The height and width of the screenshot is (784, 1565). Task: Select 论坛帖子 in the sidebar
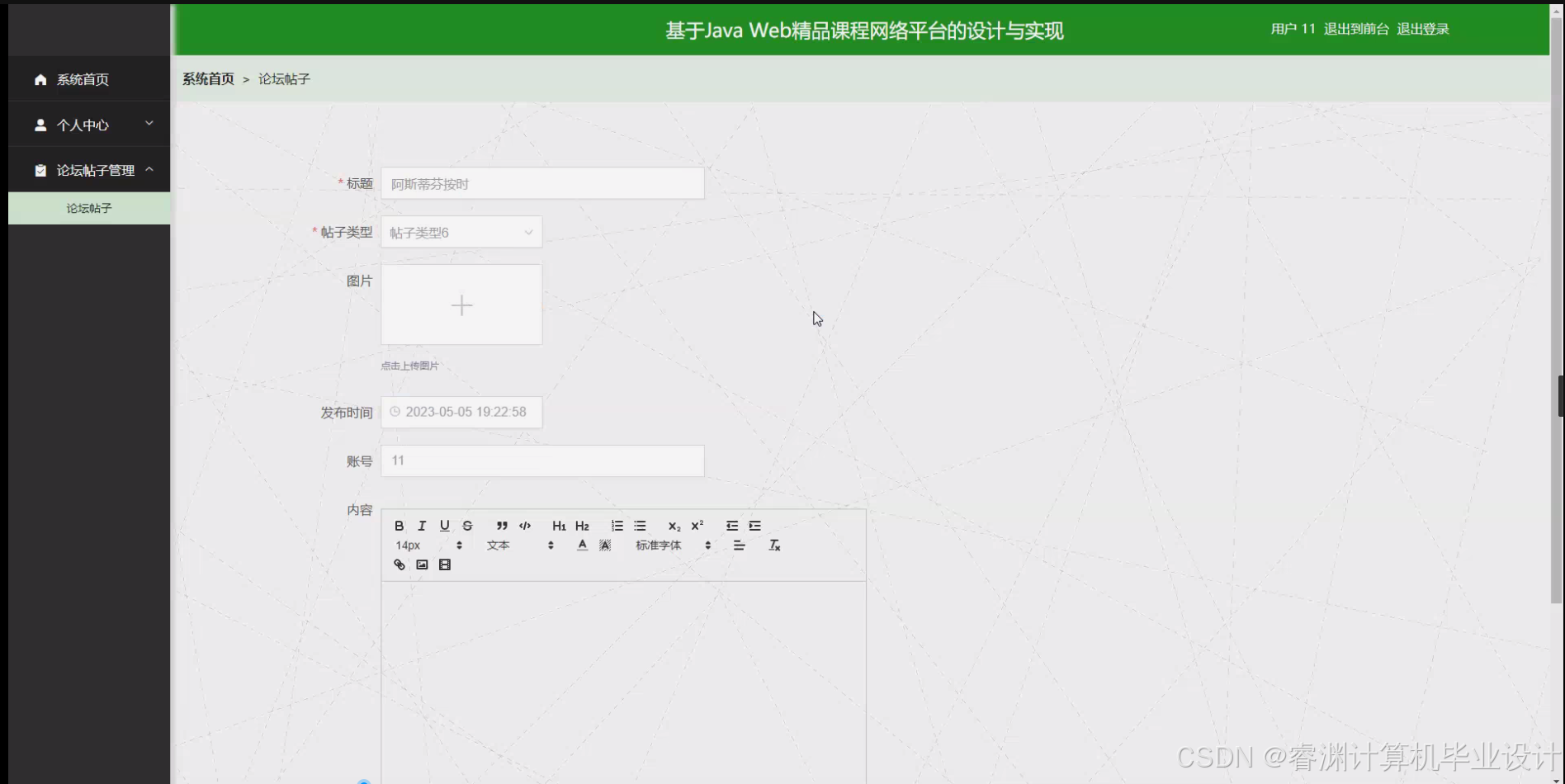pyautogui.click(x=88, y=208)
